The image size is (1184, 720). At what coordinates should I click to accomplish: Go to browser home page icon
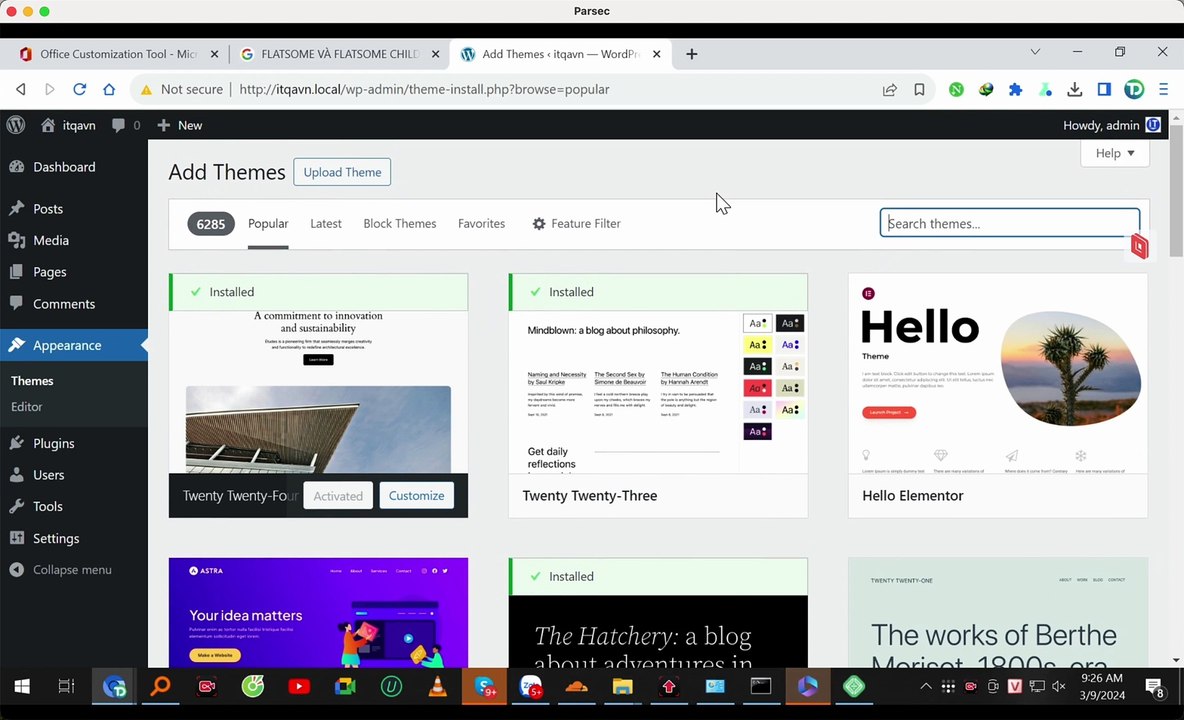(x=109, y=89)
